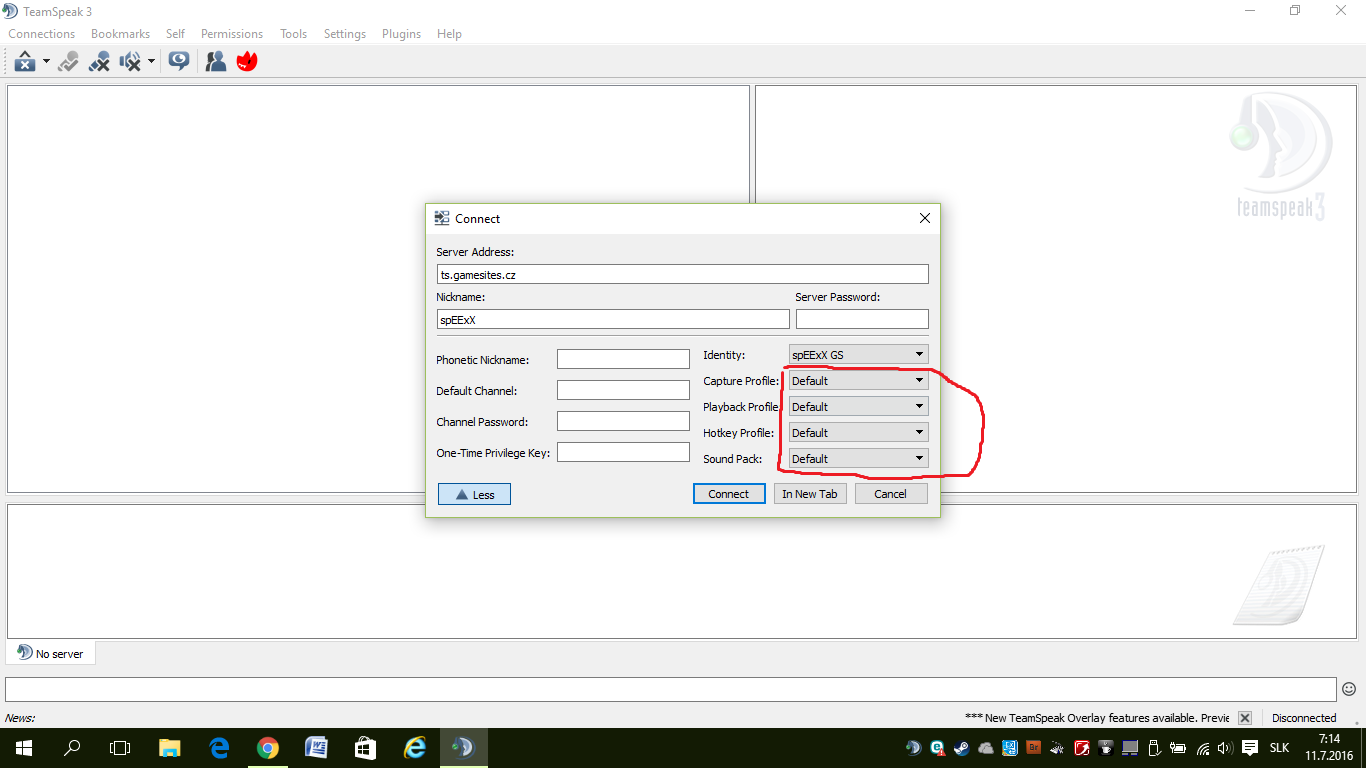
Task: Open the Tools menu
Action: click(x=293, y=34)
